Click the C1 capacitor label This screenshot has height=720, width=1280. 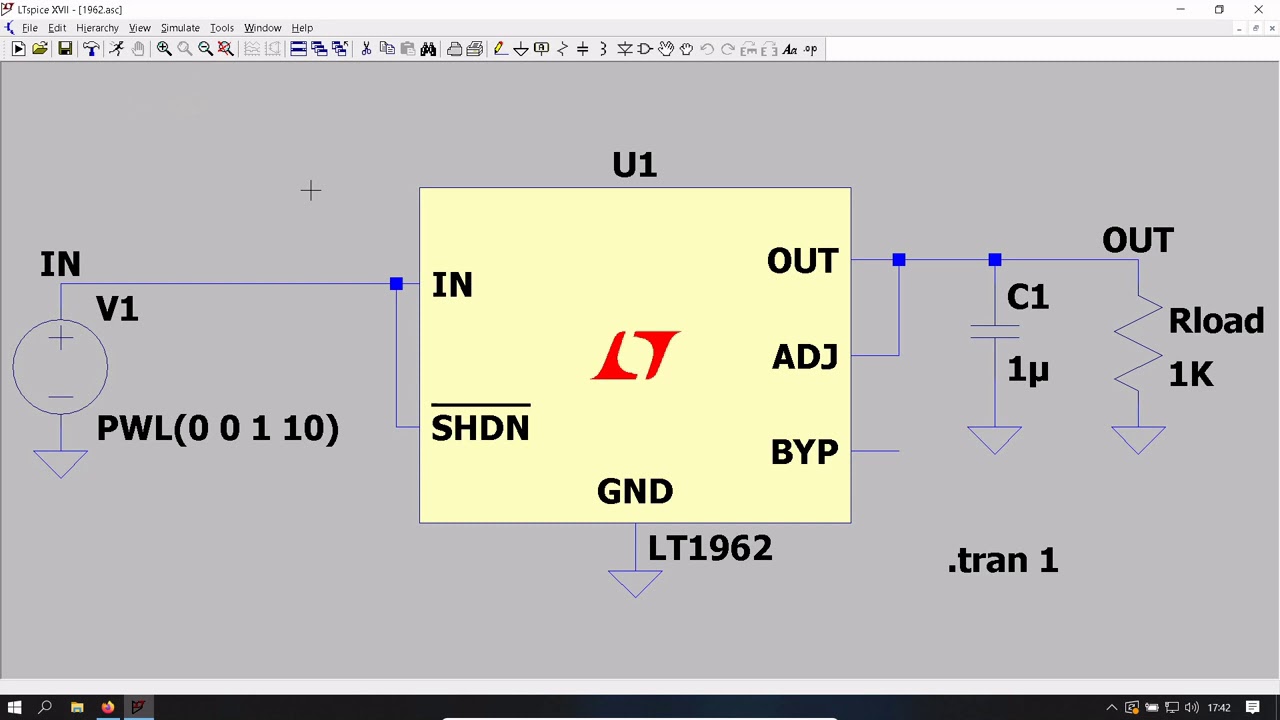(x=1028, y=297)
